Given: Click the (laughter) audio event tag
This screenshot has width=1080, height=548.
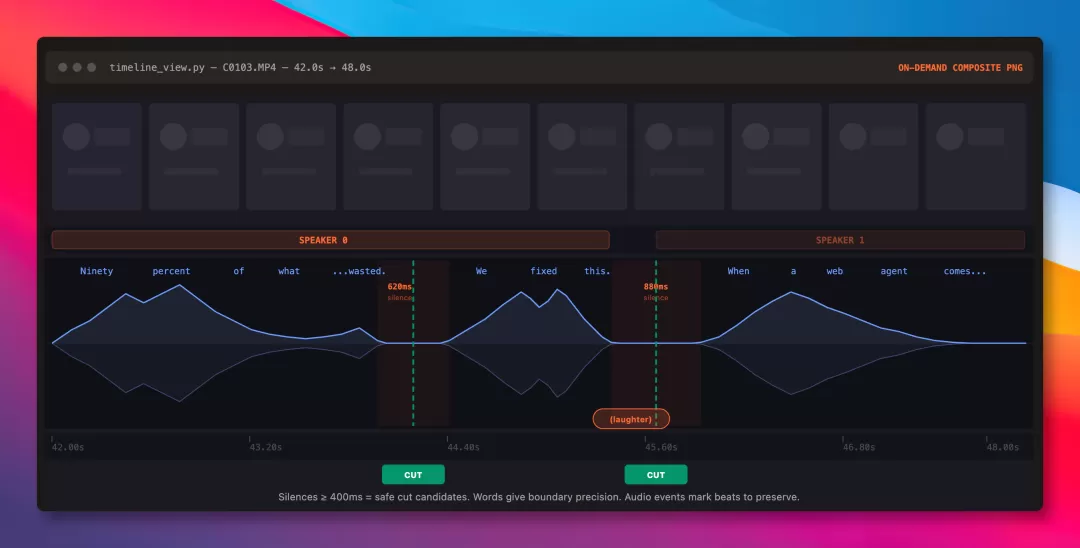Looking at the screenshot, I should click(x=631, y=419).
